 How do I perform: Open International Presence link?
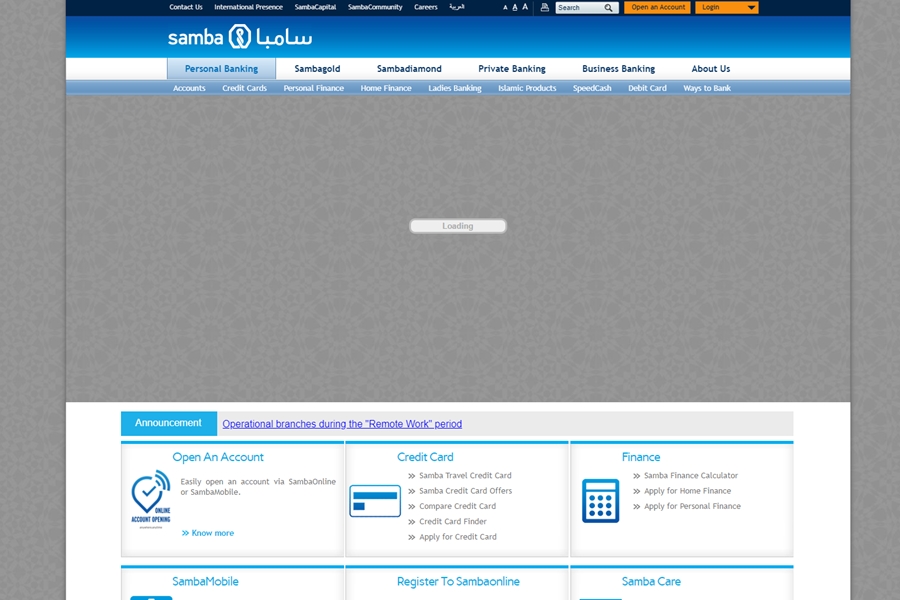click(x=249, y=7)
